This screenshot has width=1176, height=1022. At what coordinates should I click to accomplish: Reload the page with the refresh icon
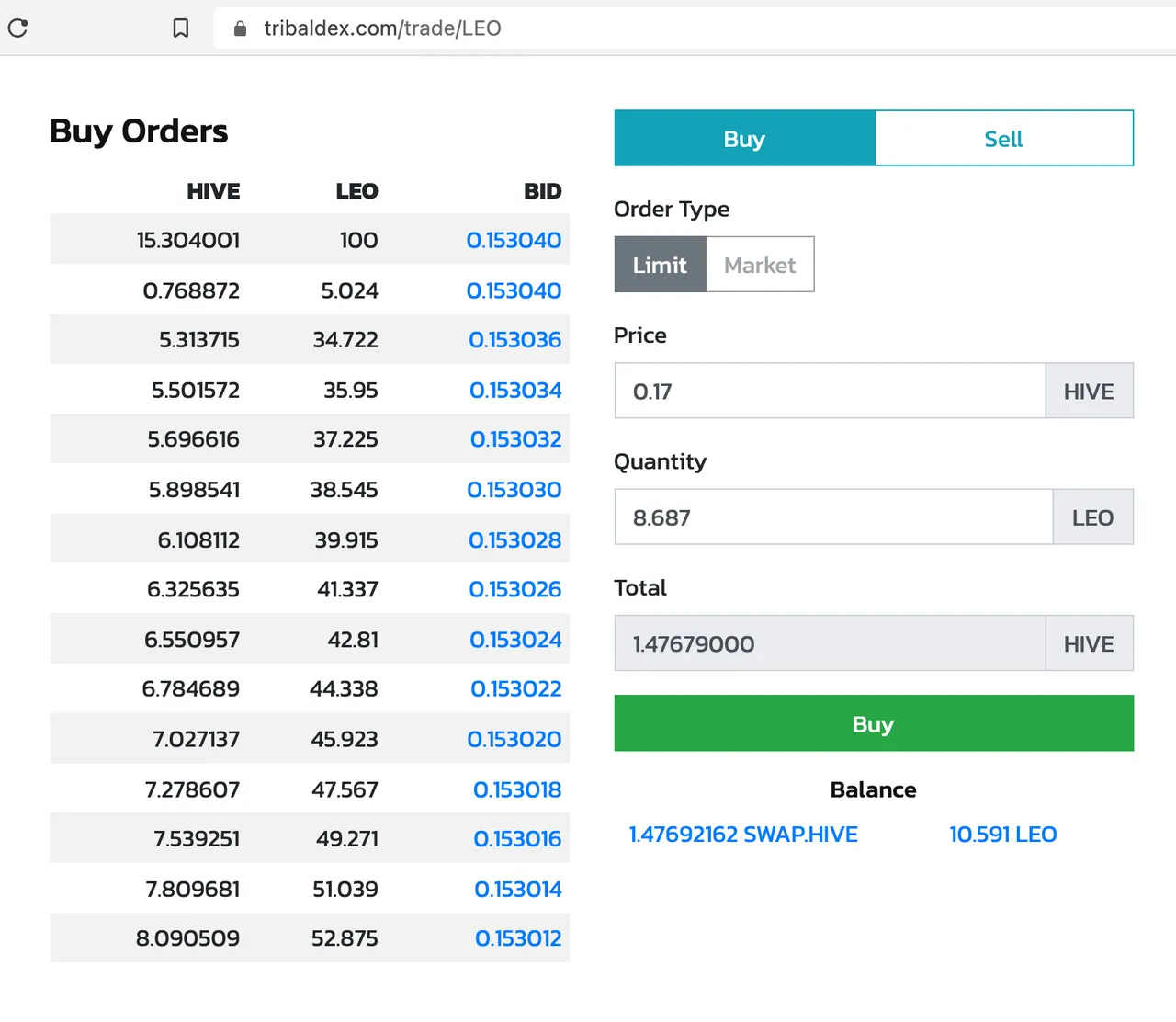[17, 28]
